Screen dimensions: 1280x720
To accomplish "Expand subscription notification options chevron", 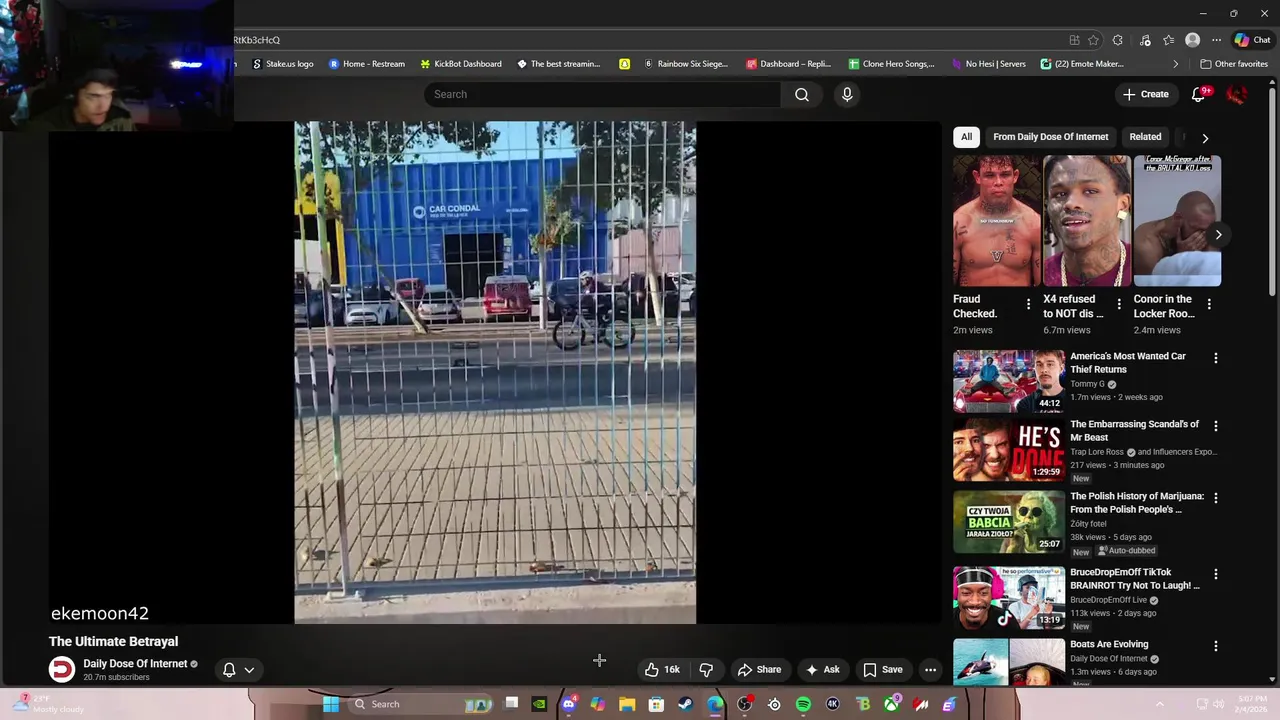I will 249,670.
